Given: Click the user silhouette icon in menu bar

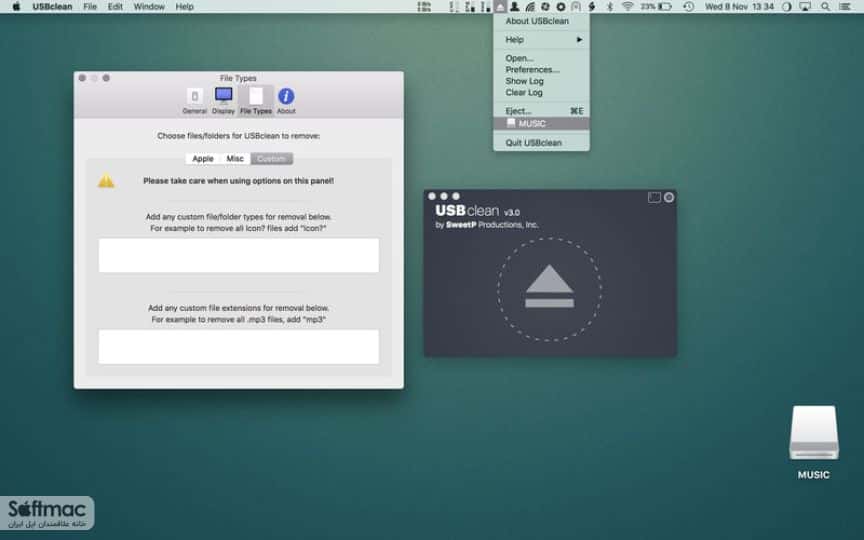Looking at the screenshot, I should [514, 7].
